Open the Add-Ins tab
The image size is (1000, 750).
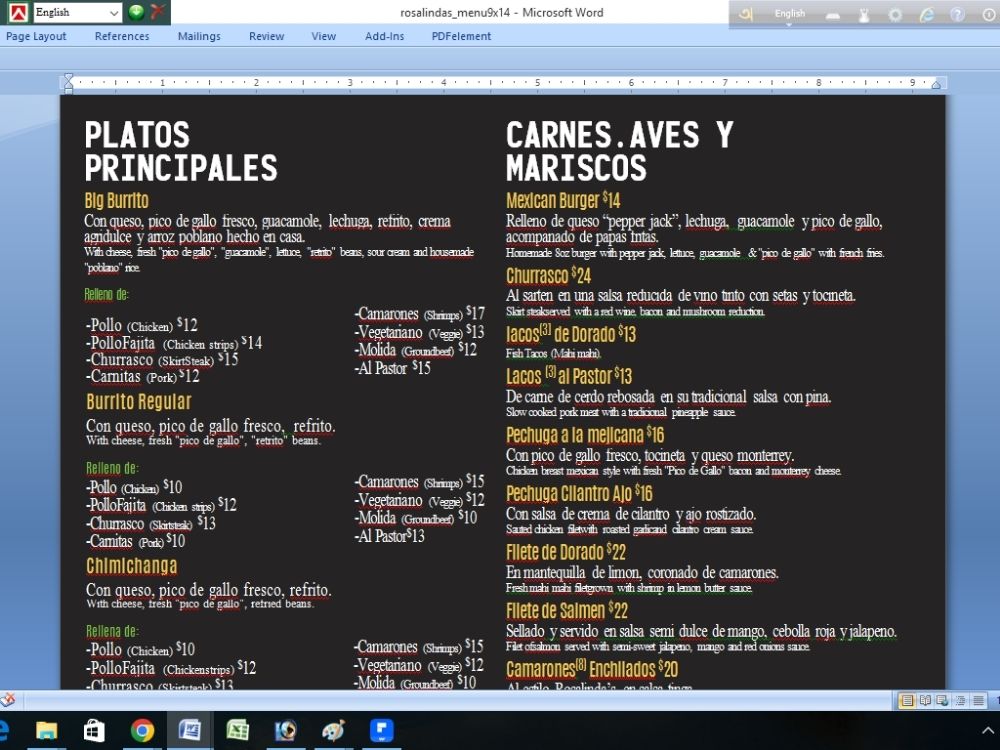click(x=385, y=36)
